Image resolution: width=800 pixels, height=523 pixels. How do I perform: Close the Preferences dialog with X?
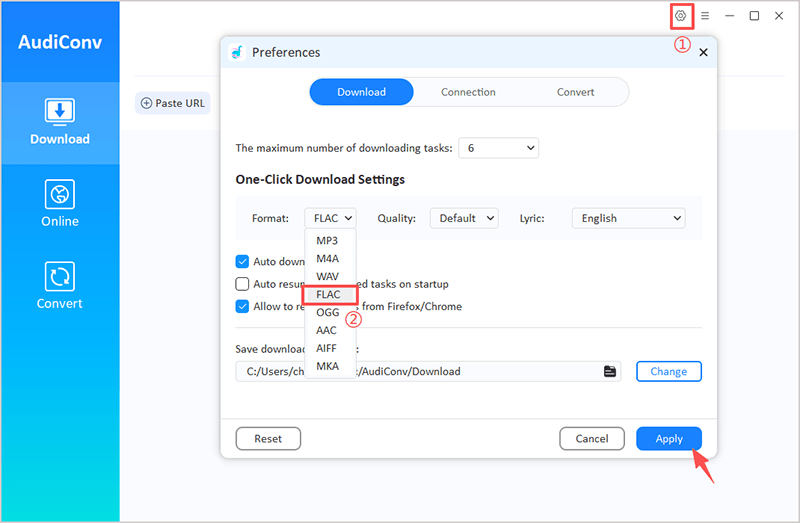pos(703,53)
